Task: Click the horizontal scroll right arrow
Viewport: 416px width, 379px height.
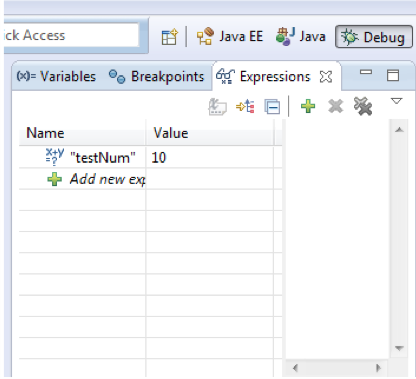Action: tap(378, 368)
